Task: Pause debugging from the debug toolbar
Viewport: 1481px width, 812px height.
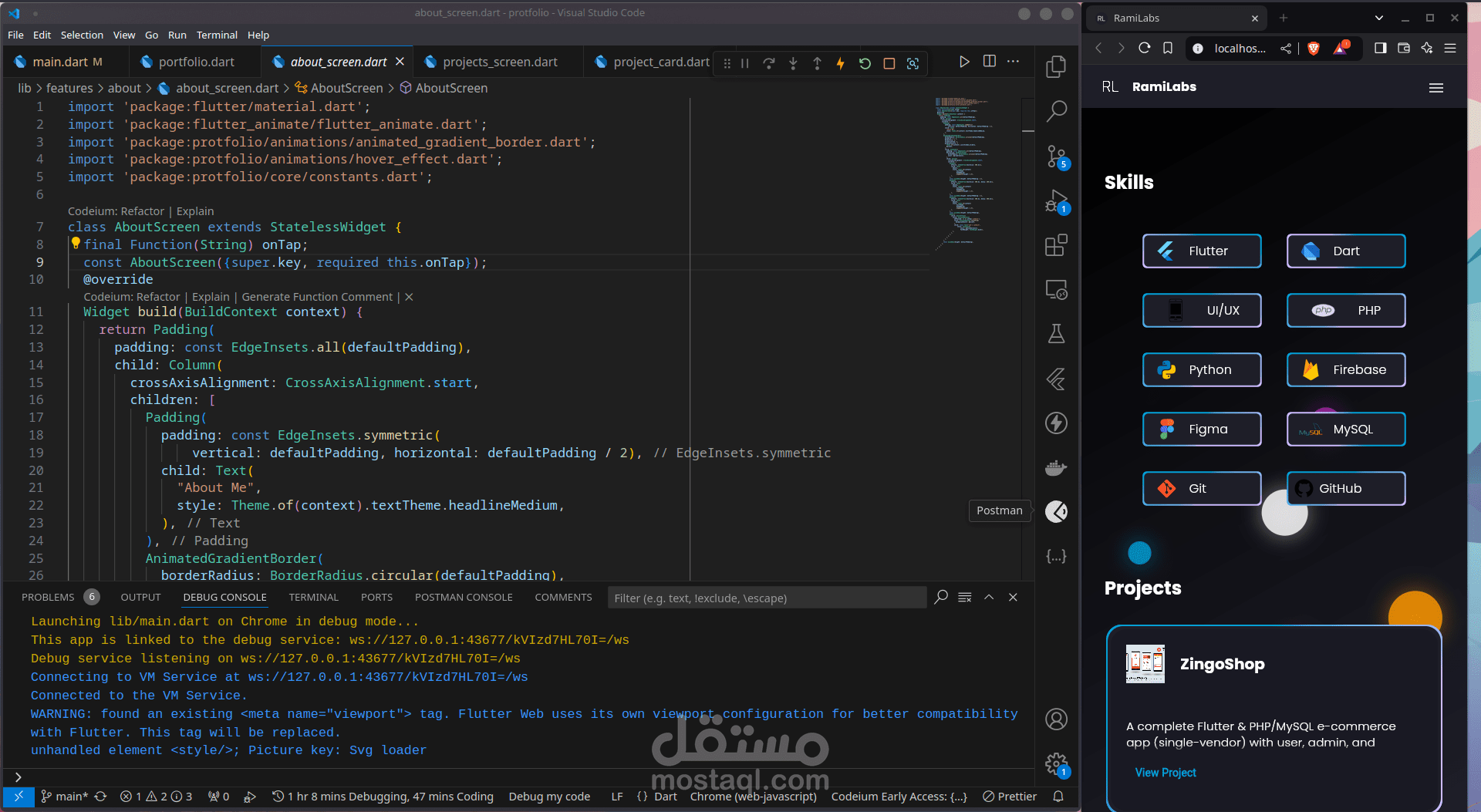Action: point(744,63)
